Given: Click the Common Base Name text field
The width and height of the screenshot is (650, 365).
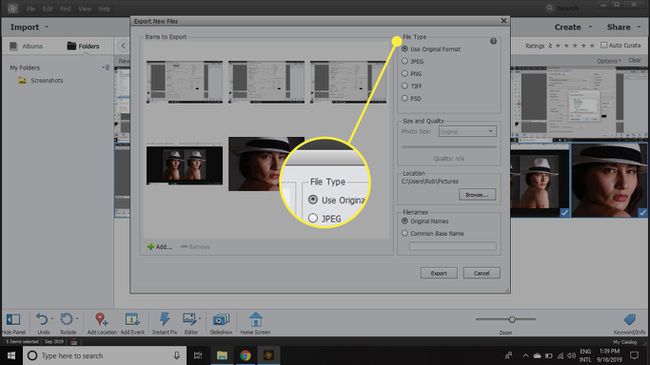Looking at the screenshot, I should click(x=452, y=246).
